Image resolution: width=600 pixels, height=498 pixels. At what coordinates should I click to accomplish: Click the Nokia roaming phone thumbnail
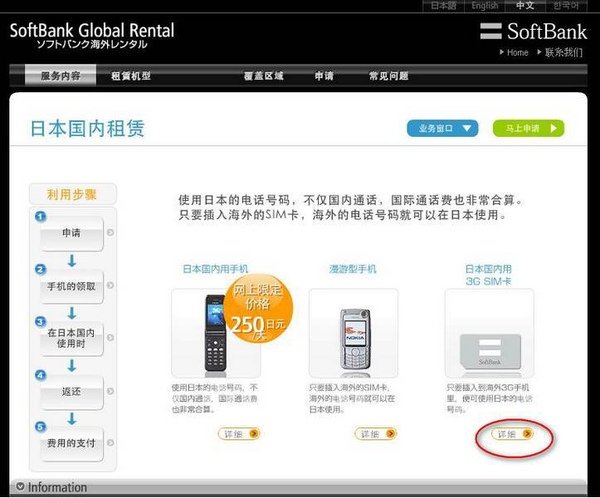point(354,333)
